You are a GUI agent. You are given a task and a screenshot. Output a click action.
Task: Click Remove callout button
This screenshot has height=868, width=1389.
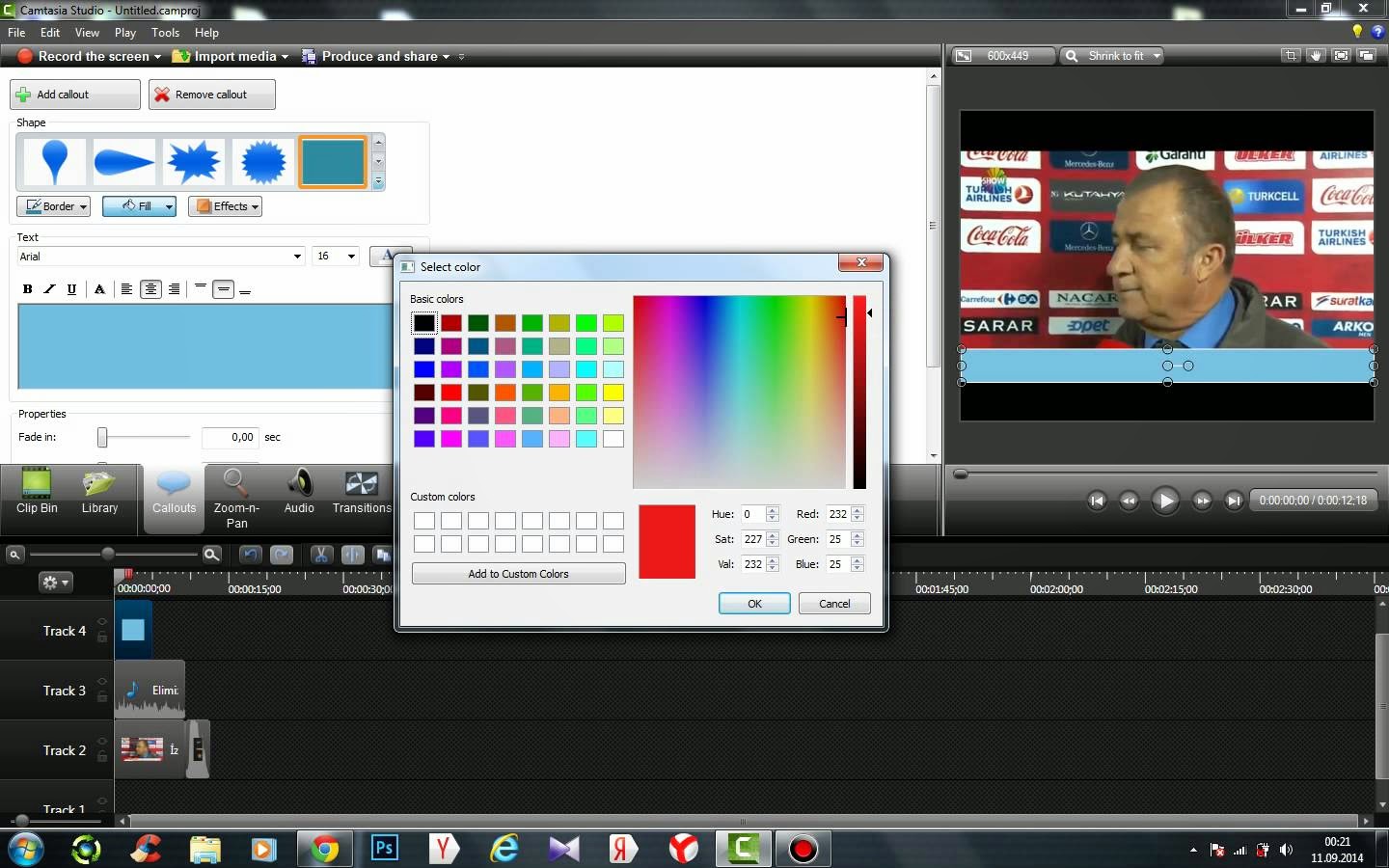click(212, 95)
